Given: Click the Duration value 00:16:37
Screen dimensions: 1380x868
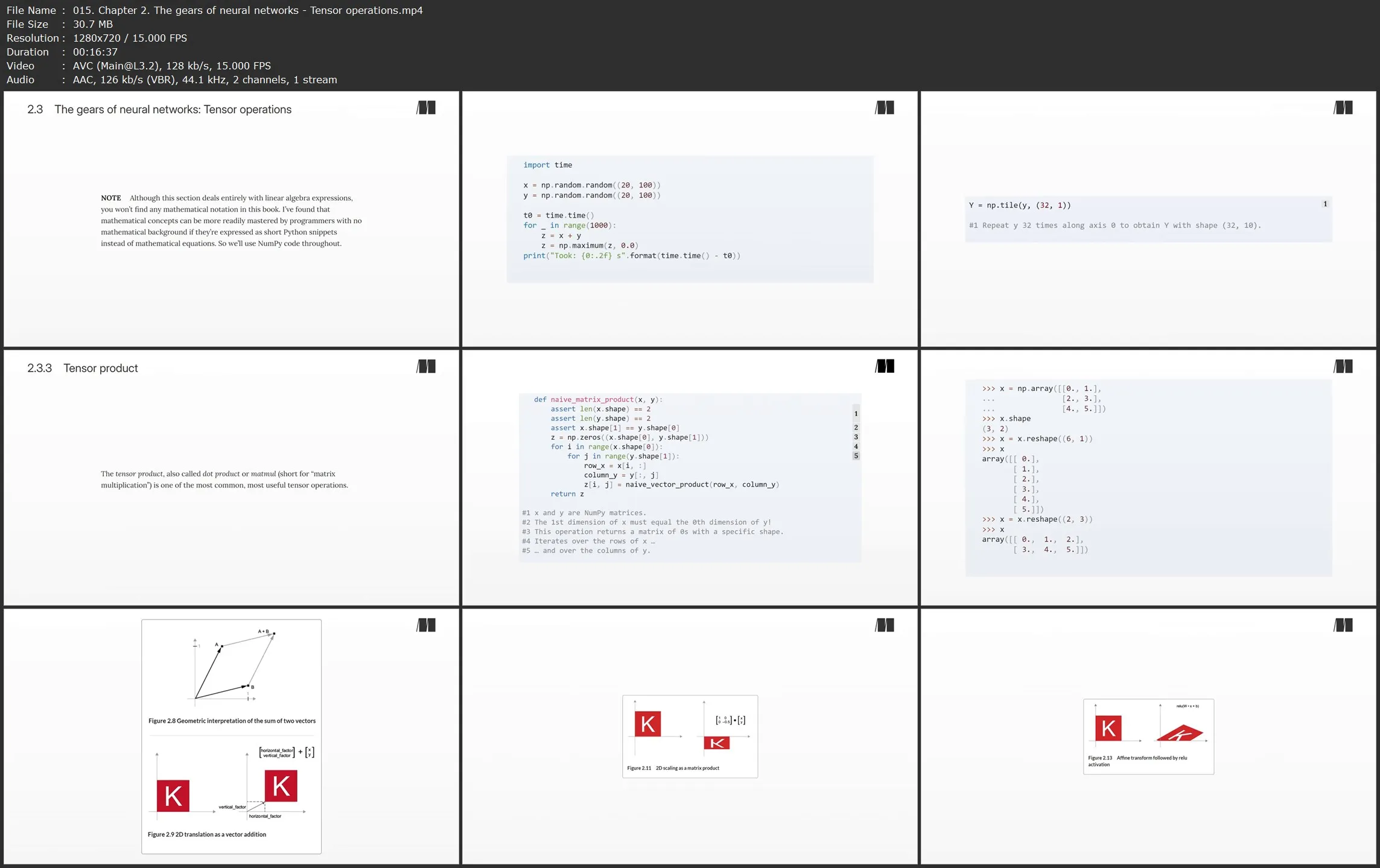Looking at the screenshot, I should pos(95,52).
